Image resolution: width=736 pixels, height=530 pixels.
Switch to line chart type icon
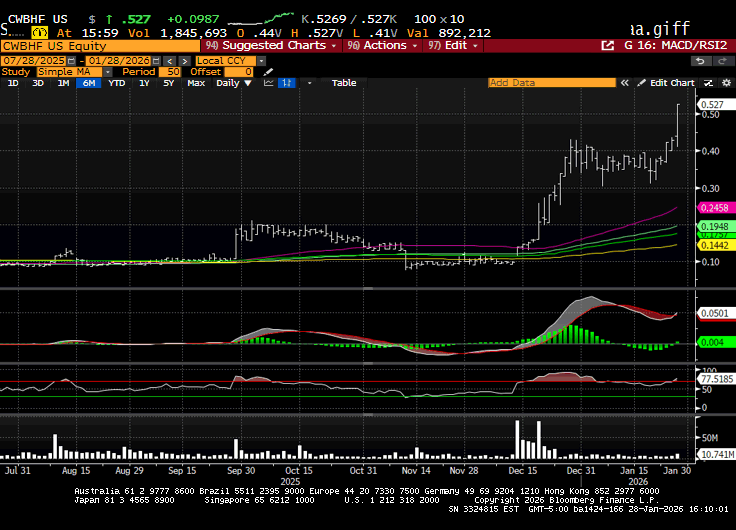(268, 83)
